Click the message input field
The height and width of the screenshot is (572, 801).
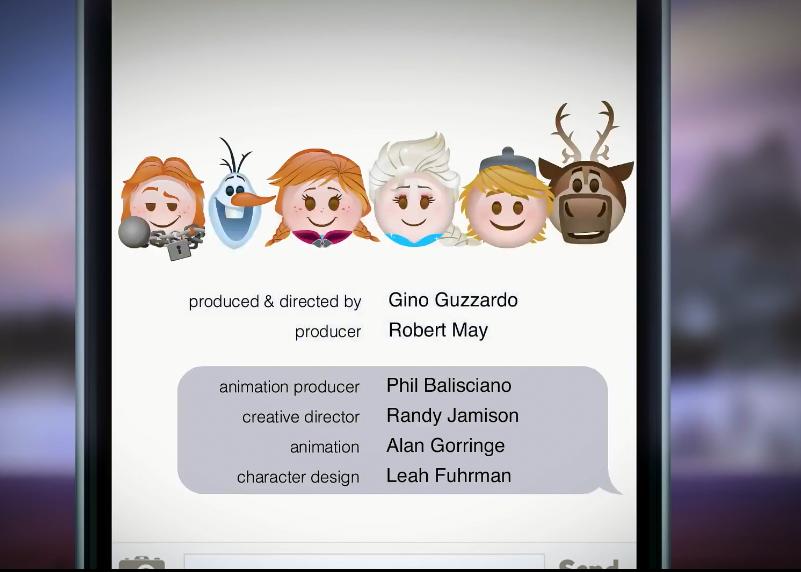tap(364, 562)
